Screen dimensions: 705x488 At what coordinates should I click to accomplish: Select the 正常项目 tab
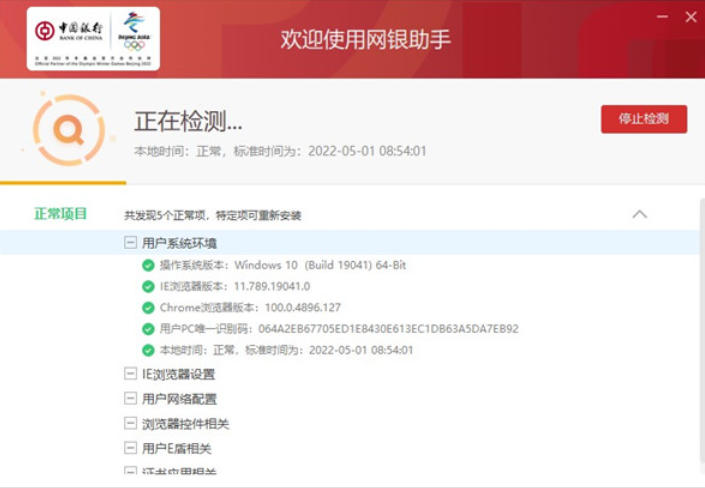[61, 214]
